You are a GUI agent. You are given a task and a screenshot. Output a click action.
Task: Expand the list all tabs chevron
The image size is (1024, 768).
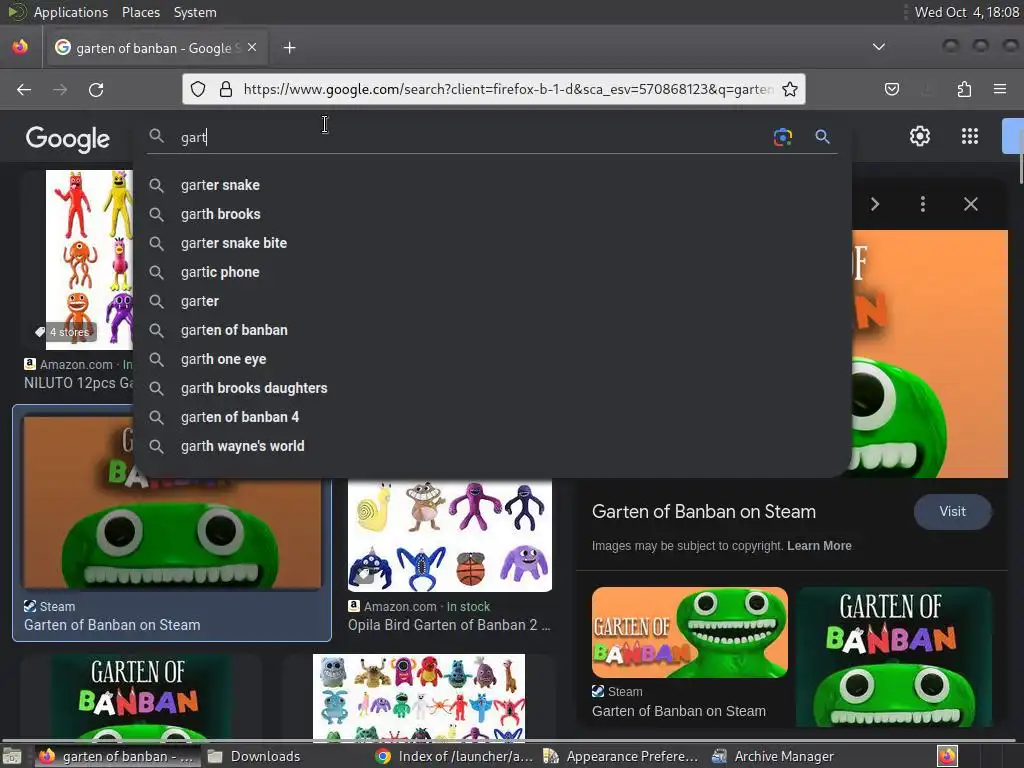(x=879, y=47)
